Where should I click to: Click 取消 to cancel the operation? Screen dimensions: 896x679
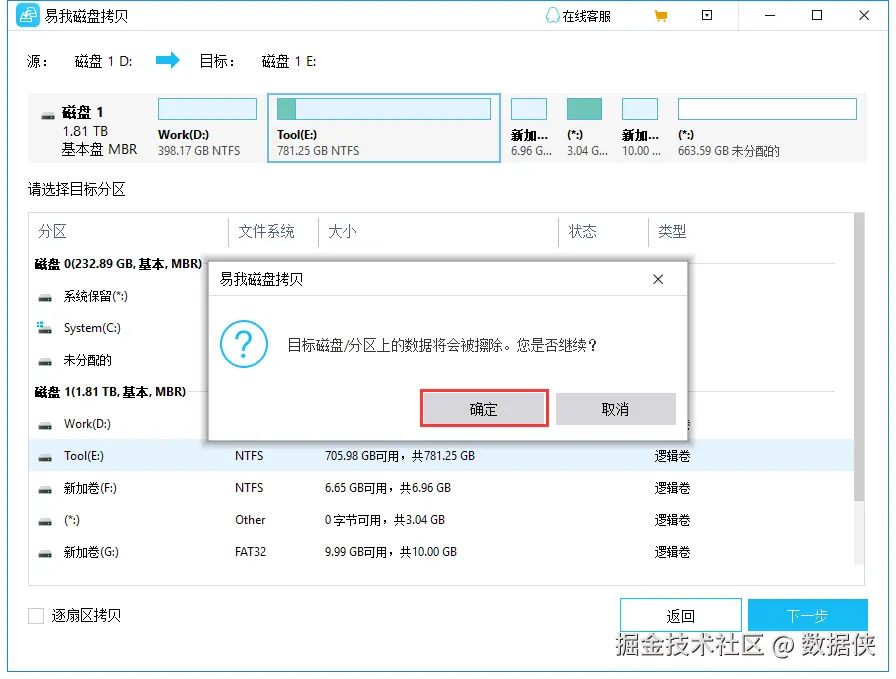tap(615, 408)
